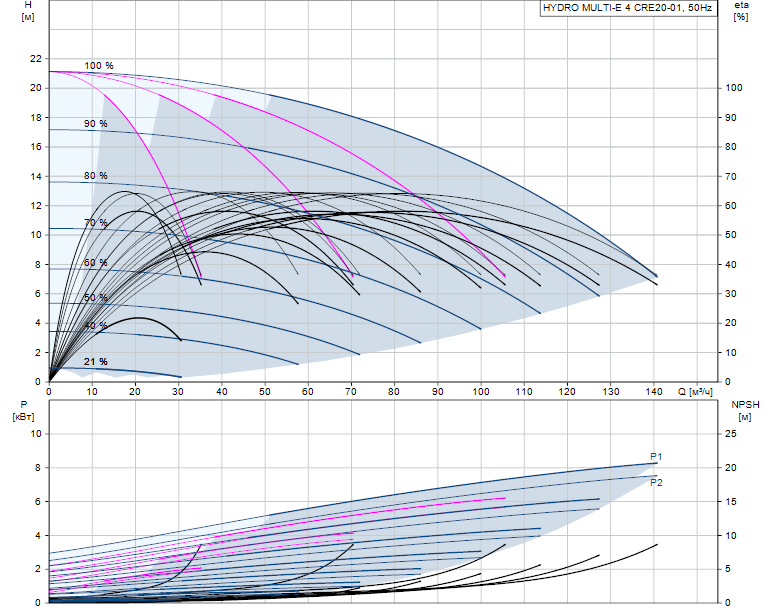This screenshot has height=611, width=774.
Task: Click the 15 tick on the NPSH axis
Action: [x=731, y=501]
